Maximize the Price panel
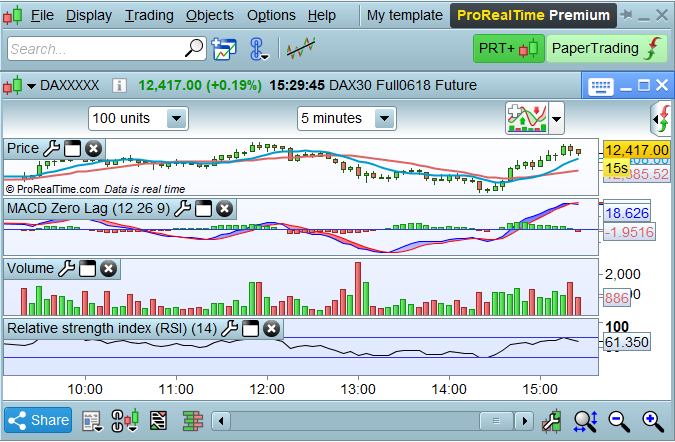 (x=72, y=149)
